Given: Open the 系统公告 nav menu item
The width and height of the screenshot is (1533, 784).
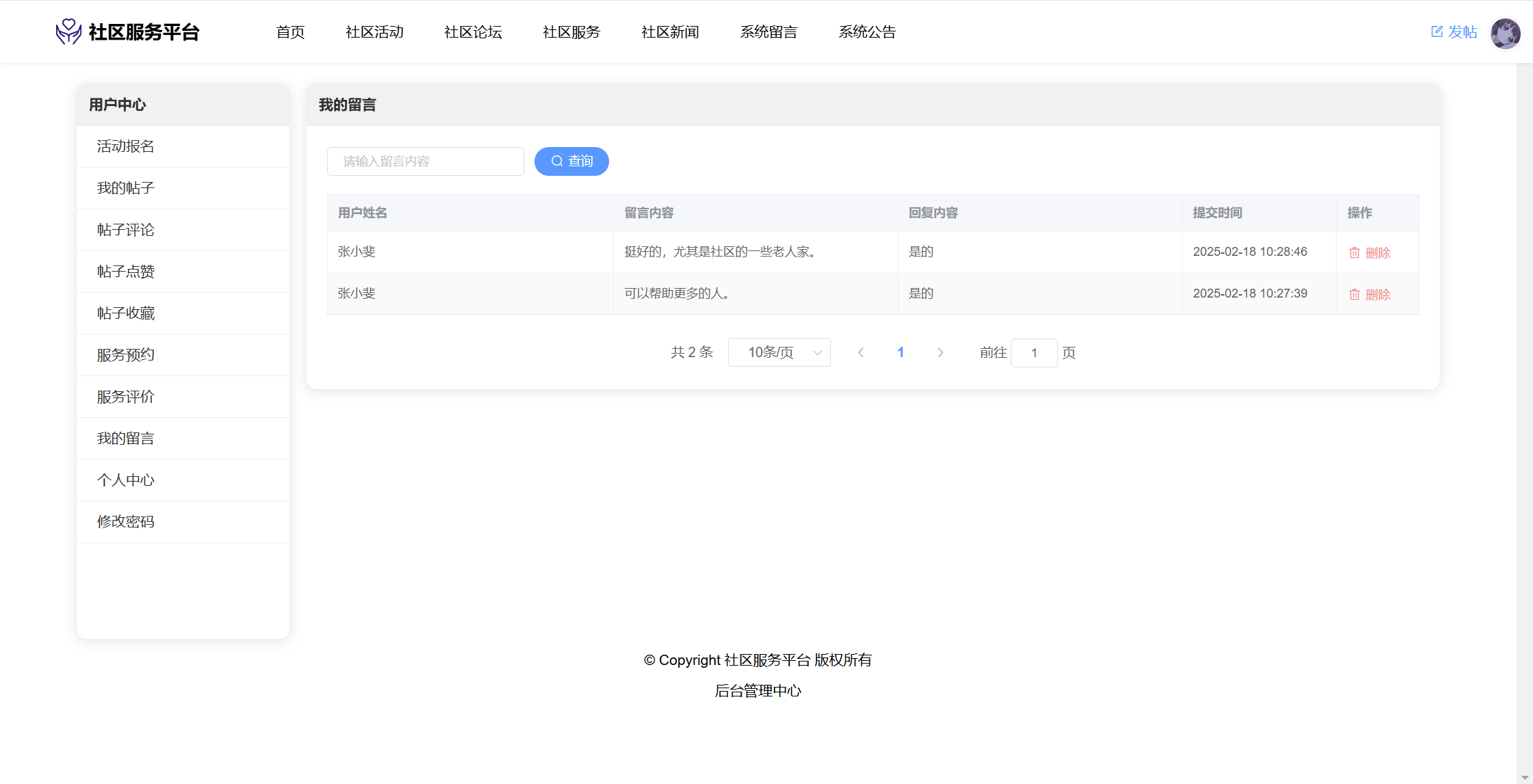Looking at the screenshot, I should pyautogui.click(x=867, y=32).
